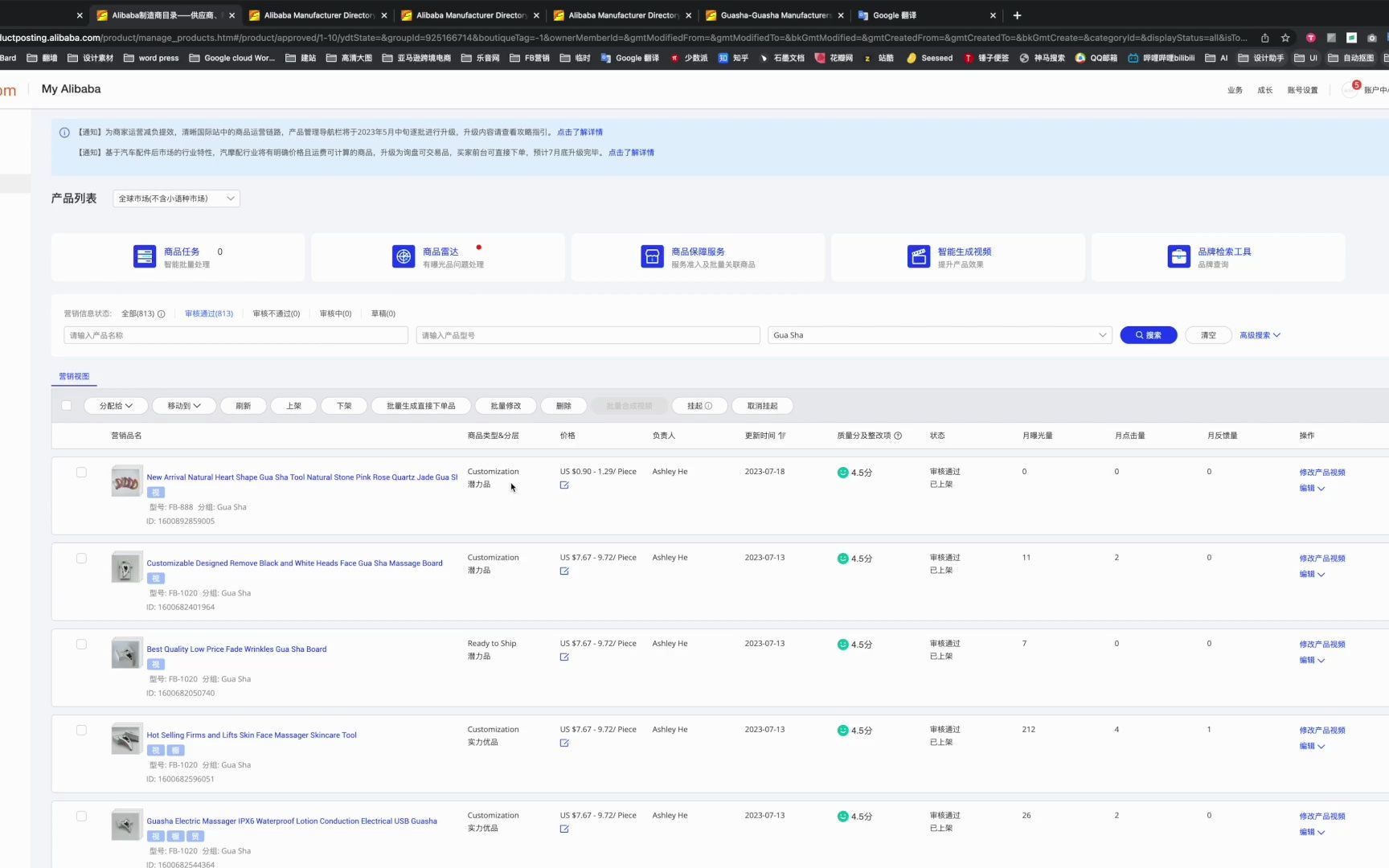
Task: Click the price edit icon for Customizable Designed Remove Black
Action: coord(564,571)
